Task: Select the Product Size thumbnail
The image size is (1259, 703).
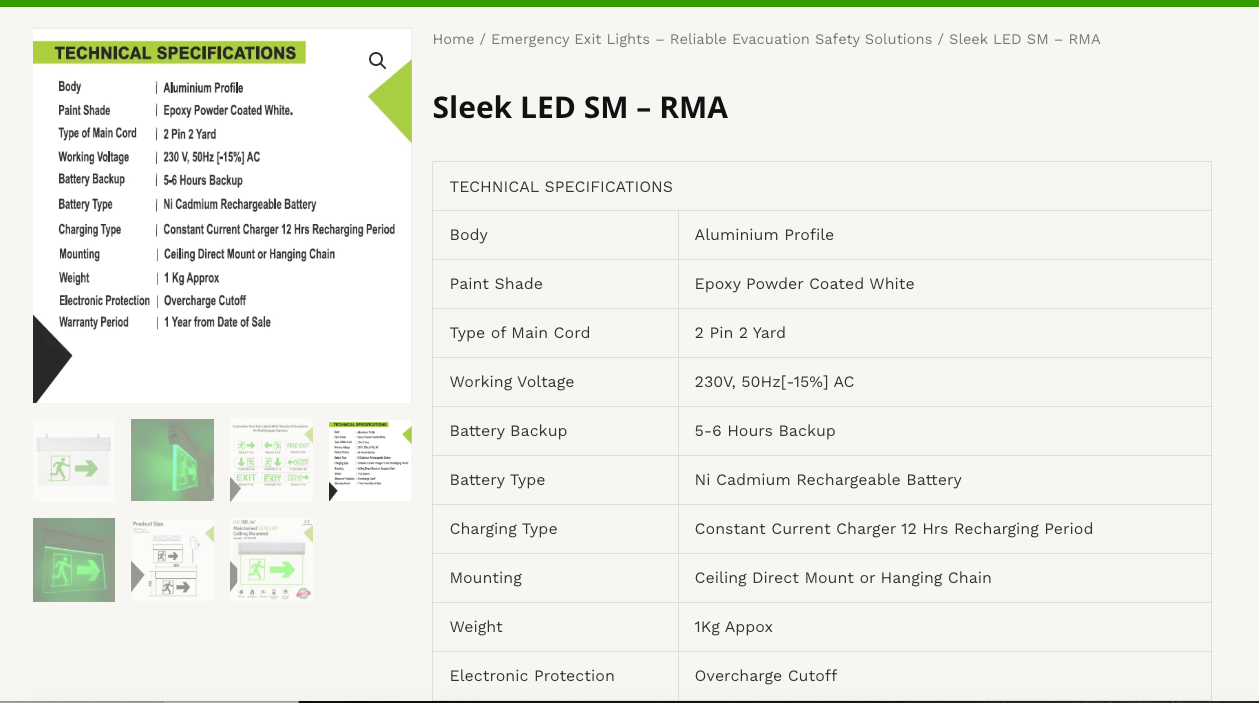Action: click(x=172, y=560)
